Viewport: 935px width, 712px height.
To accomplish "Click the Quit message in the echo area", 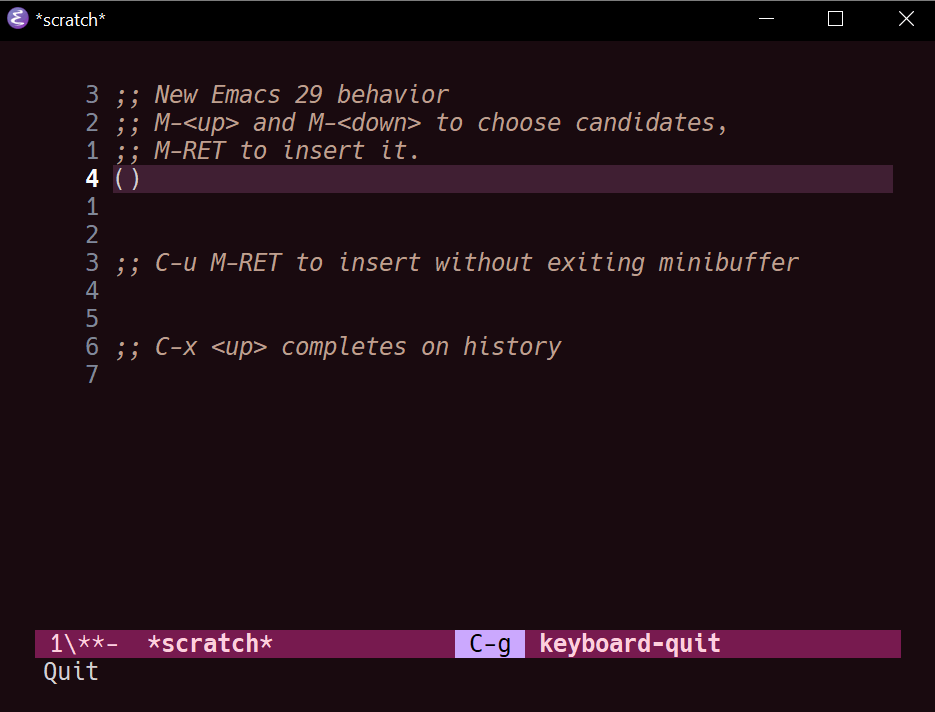I will point(71,672).
